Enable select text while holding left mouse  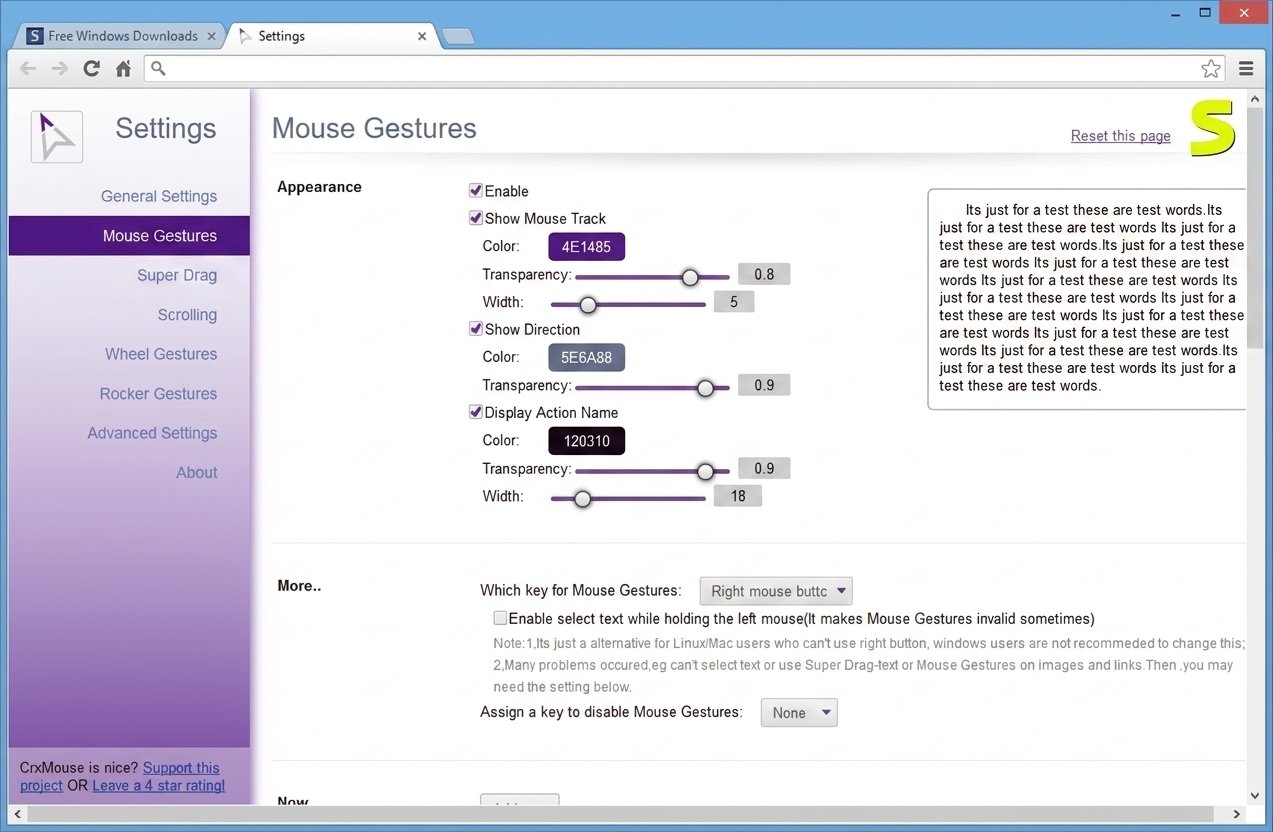tap(500, 618)
